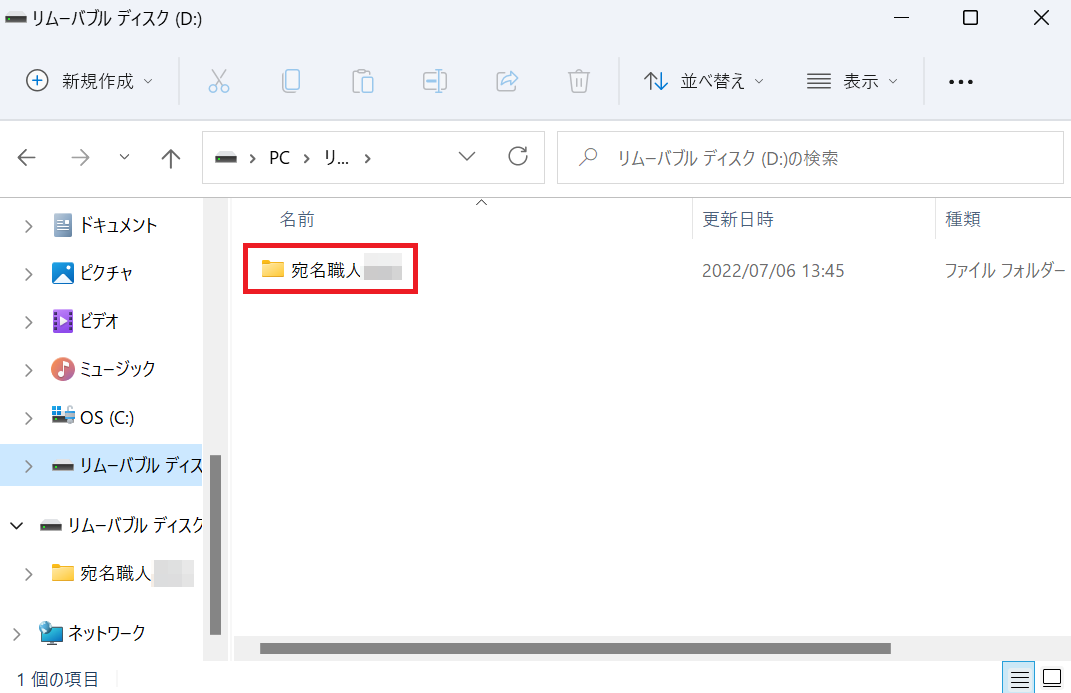Click the リムーバブル ディスク (D:) search box
Viewport: 1071px width, 693px height.
[x=810, y=158]
